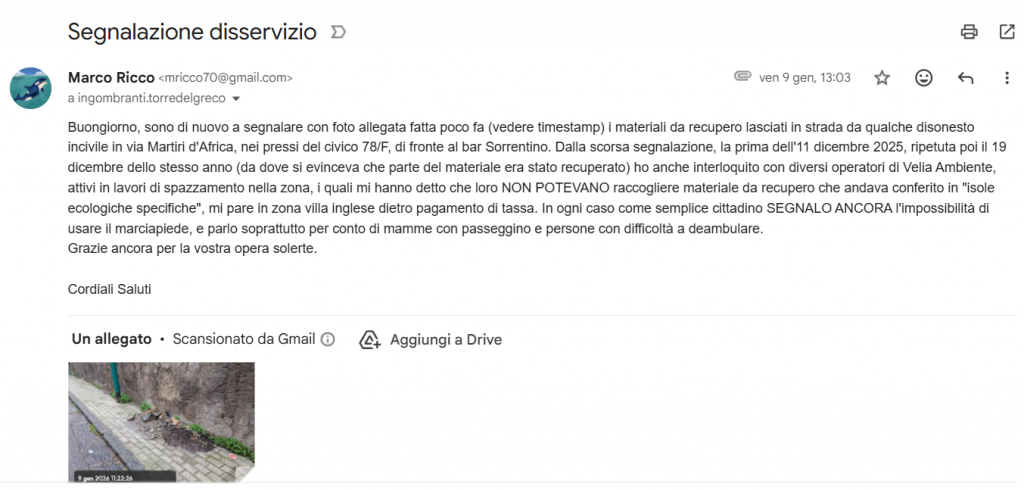This screenshot has height=490, width=1024.
Task: Open the three-dot more options menu
Action: 1006,78
